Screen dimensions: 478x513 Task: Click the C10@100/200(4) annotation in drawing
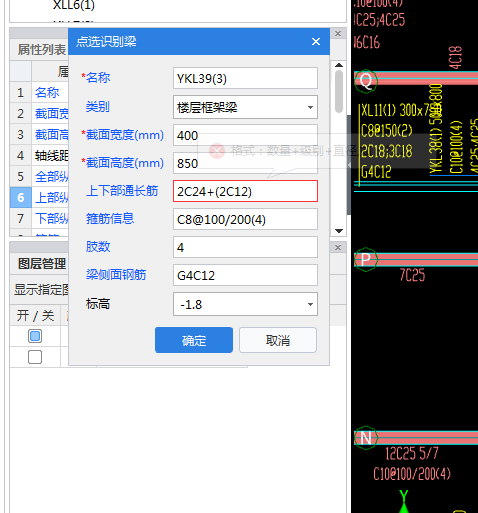pyautogui.click(x=412, y=474)
